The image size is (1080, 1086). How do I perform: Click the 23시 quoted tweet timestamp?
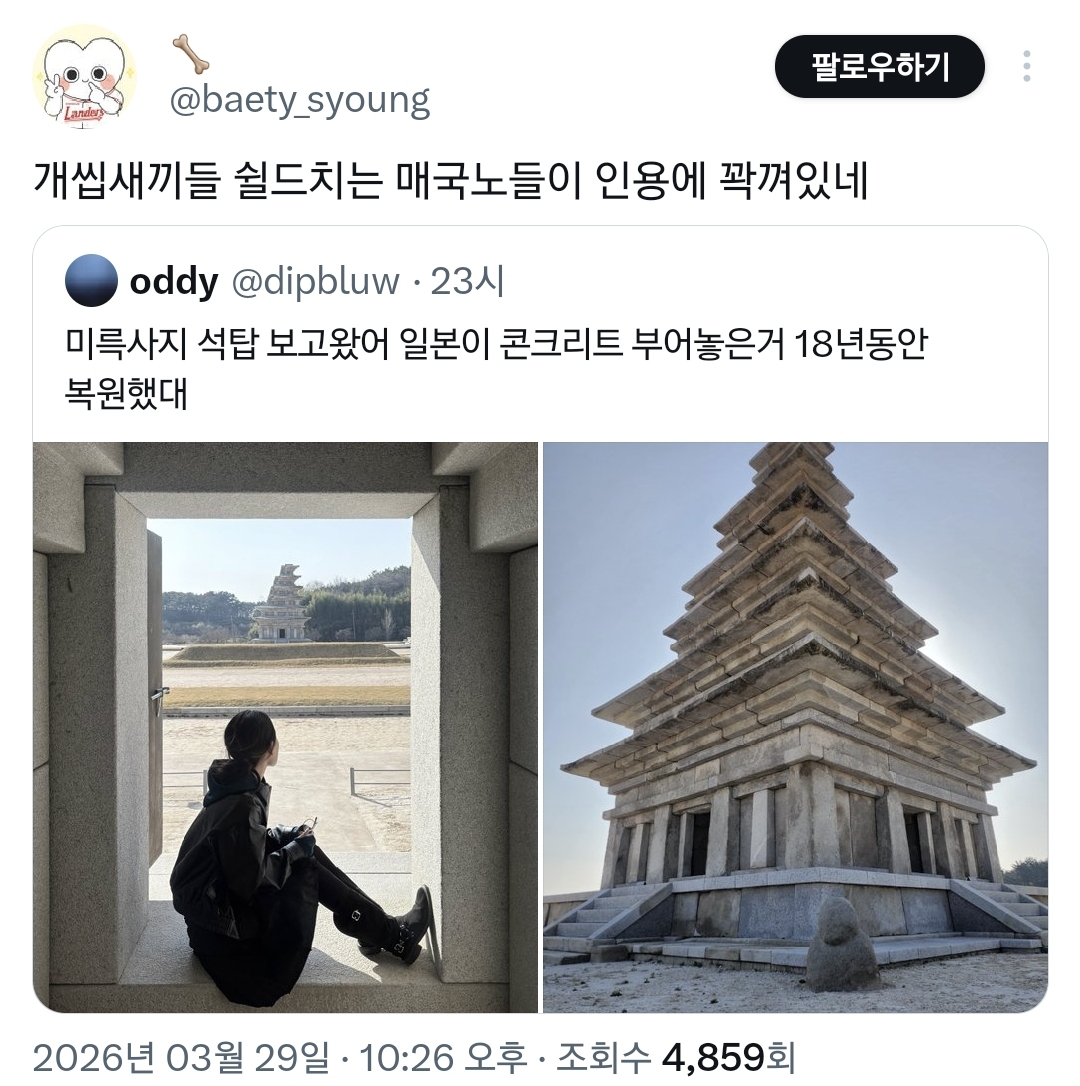point(467,281)
